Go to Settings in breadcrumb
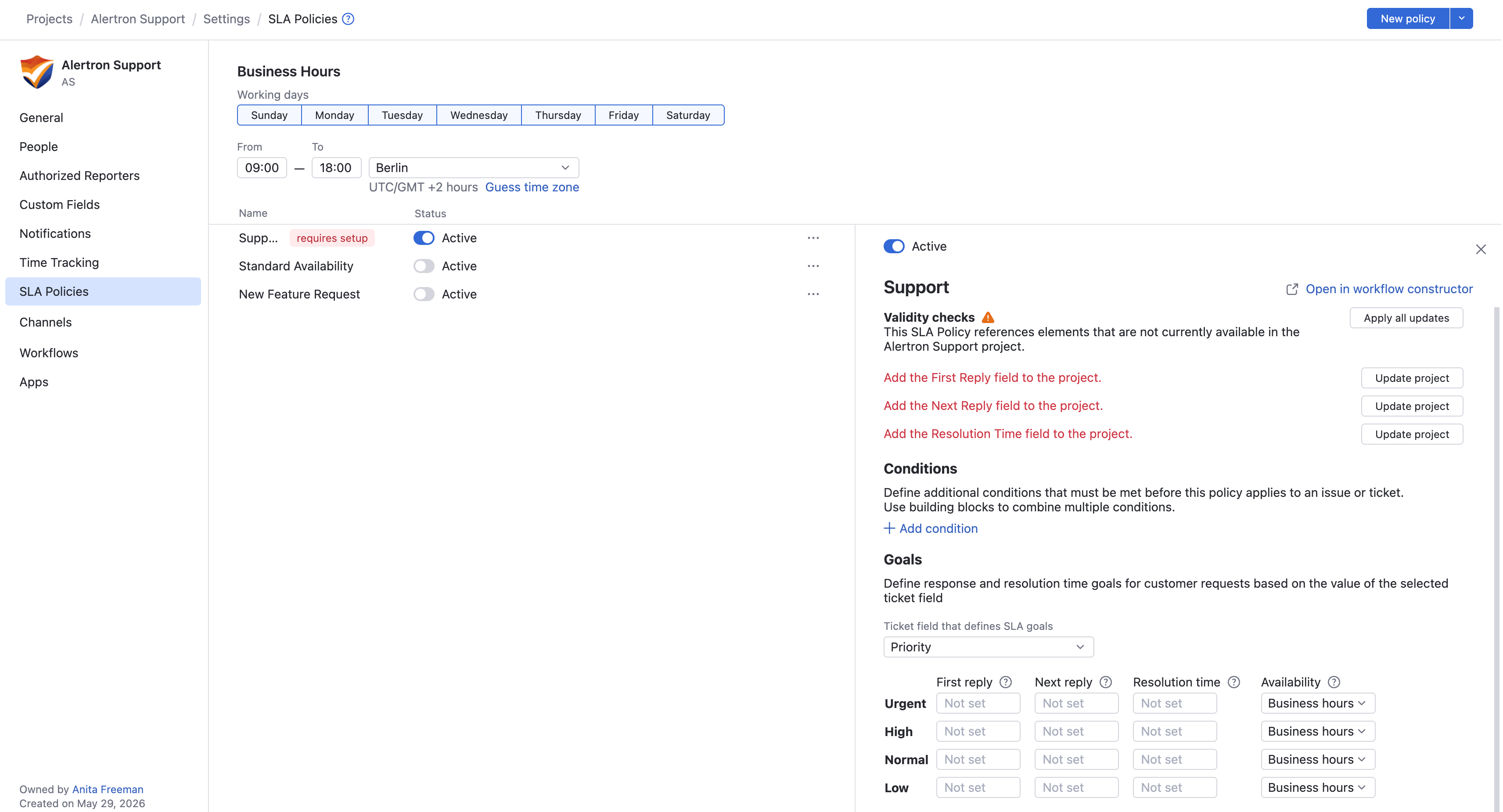This screenshot has width=1503, height=812. [x=227, y=19]
